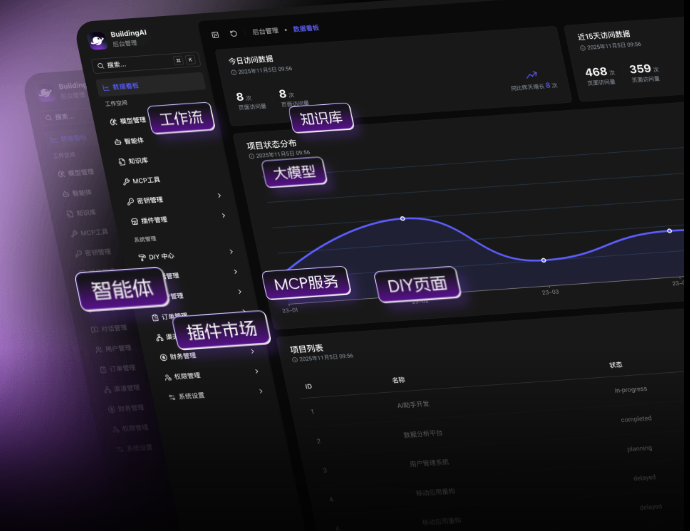The image size is (690, 531).
Task: Expand the 密钥管理 chevron
Action: pos(219,195)
